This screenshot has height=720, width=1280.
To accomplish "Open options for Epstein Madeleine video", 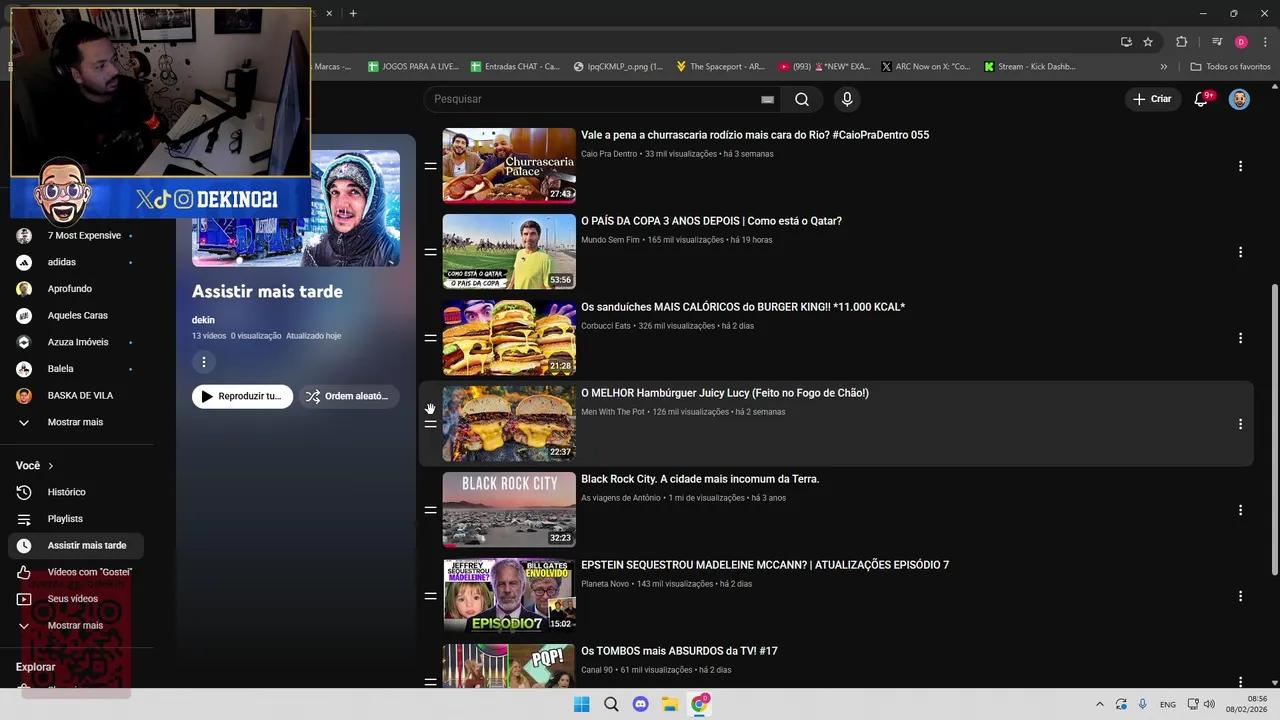I will [1240, 596].
